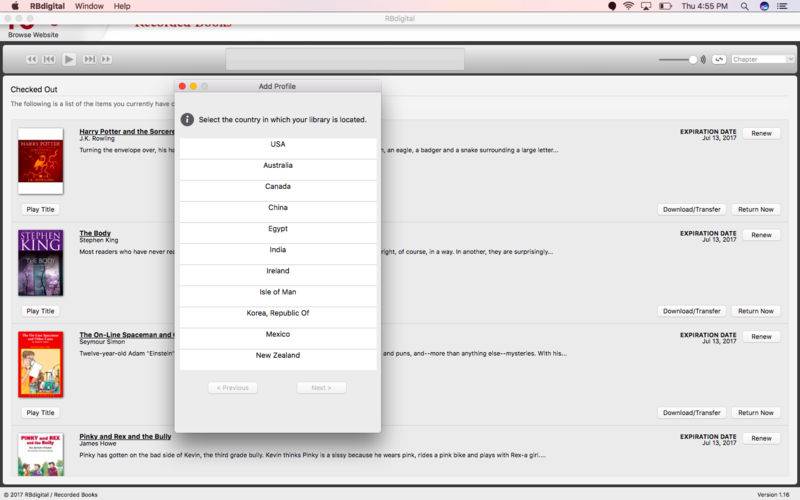Click the Browse Website button
This screenshot has width=800, height=500.
(x=33, y=35)
